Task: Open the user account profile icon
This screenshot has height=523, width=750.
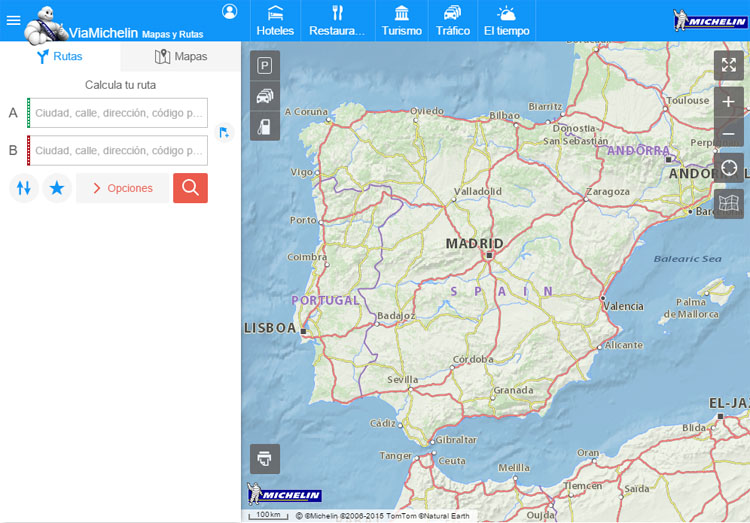Action: [230, 11]
